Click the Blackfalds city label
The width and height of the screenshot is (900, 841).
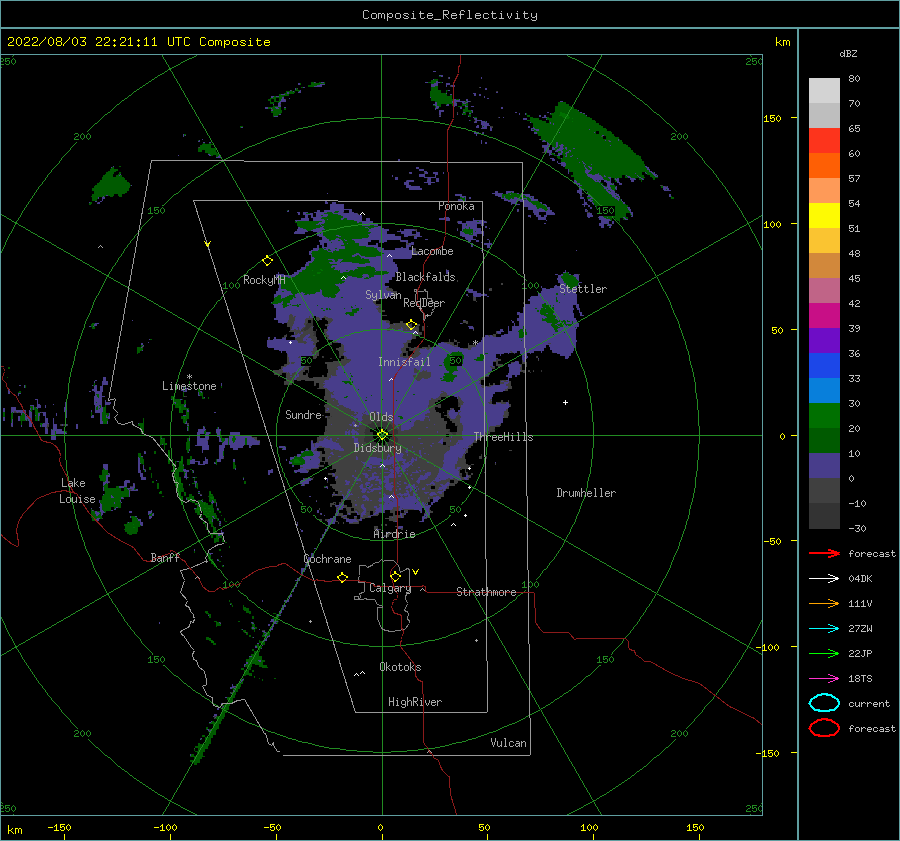[425, 277]
